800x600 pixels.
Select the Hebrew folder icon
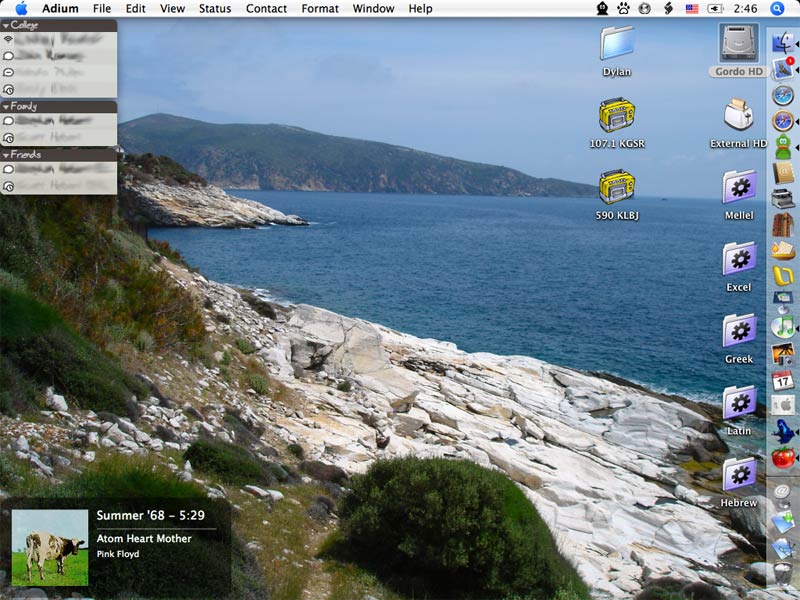pyautogui.click(x=739, y=474)
